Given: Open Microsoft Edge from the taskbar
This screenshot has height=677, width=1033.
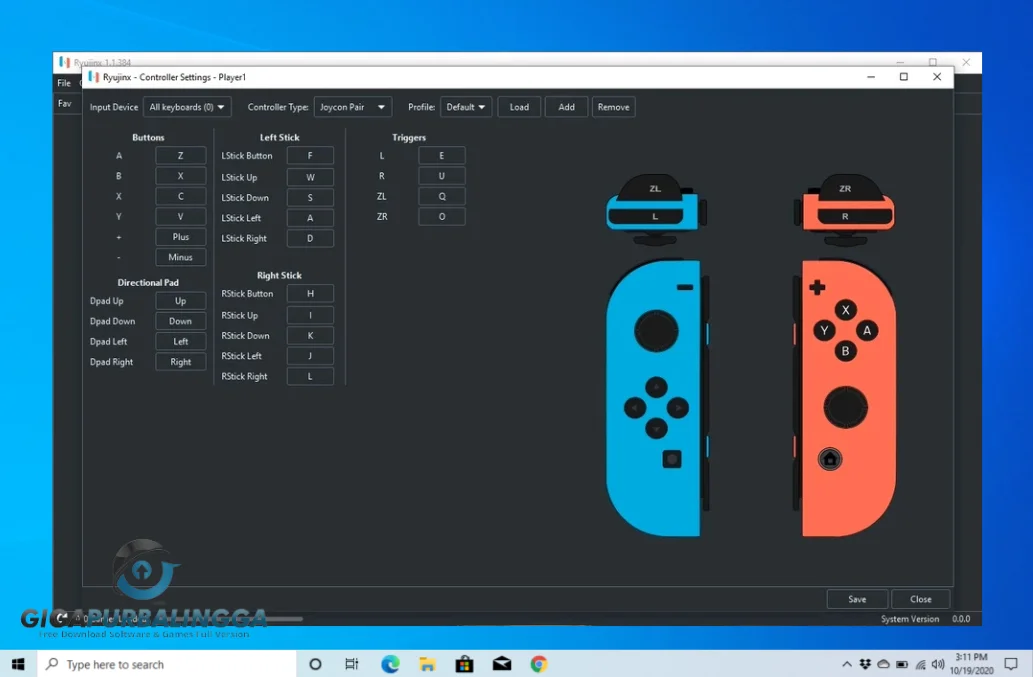Looking at the screenshot, I should coord(390,663).
